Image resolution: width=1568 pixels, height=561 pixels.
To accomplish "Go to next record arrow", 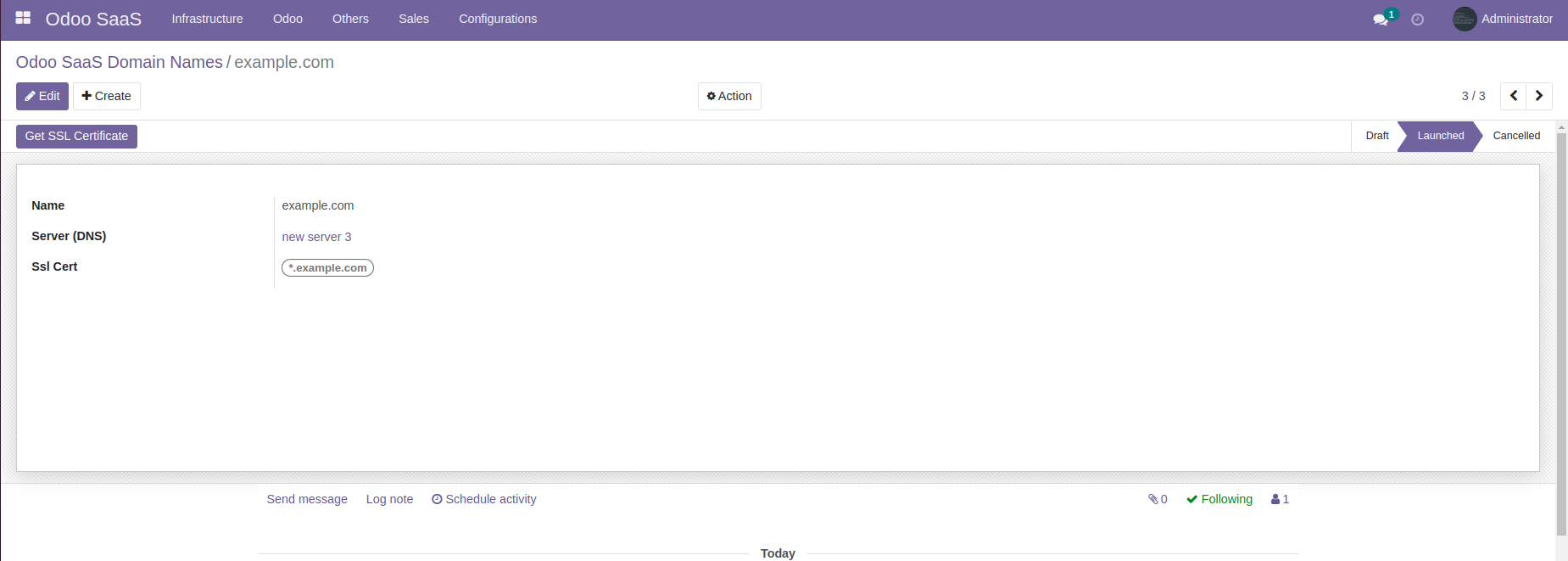I will [x=1539, y=96].
